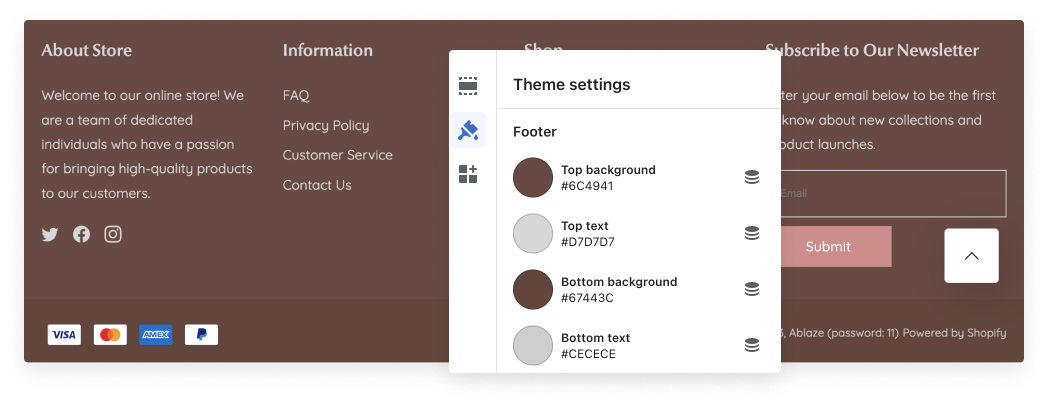The width and height of the screenshot is (1048, 405).
Task: Click the scroll-to-top arrow button
Action: click(971, 256)
